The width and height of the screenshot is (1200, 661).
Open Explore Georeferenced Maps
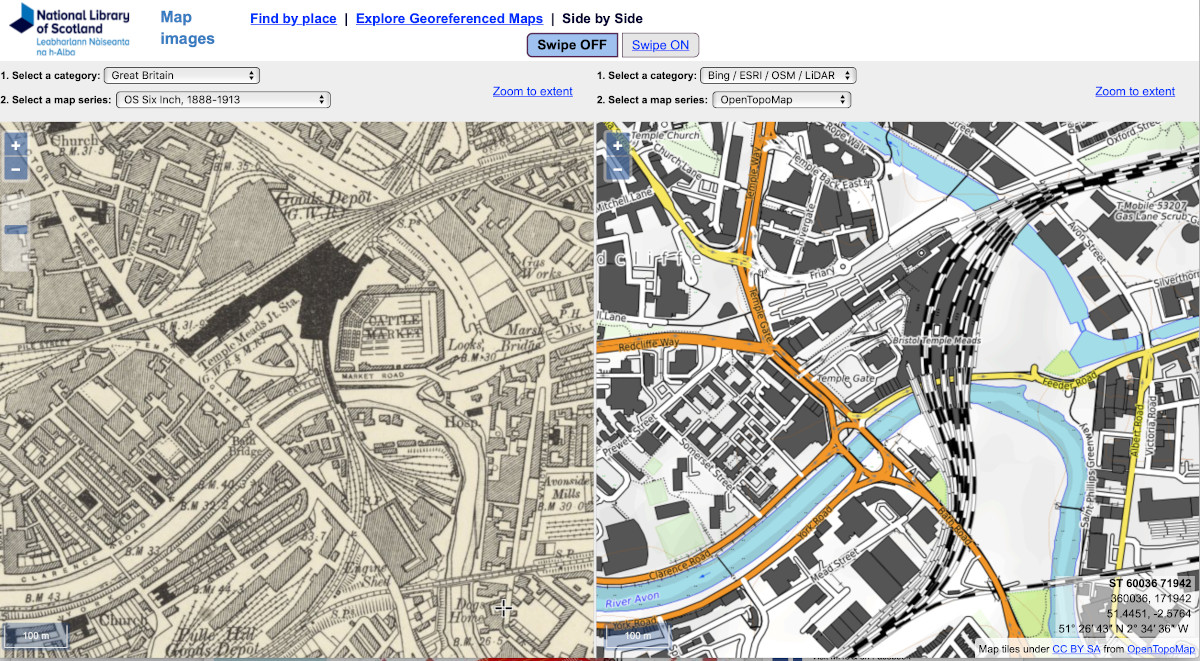point(449,18)
